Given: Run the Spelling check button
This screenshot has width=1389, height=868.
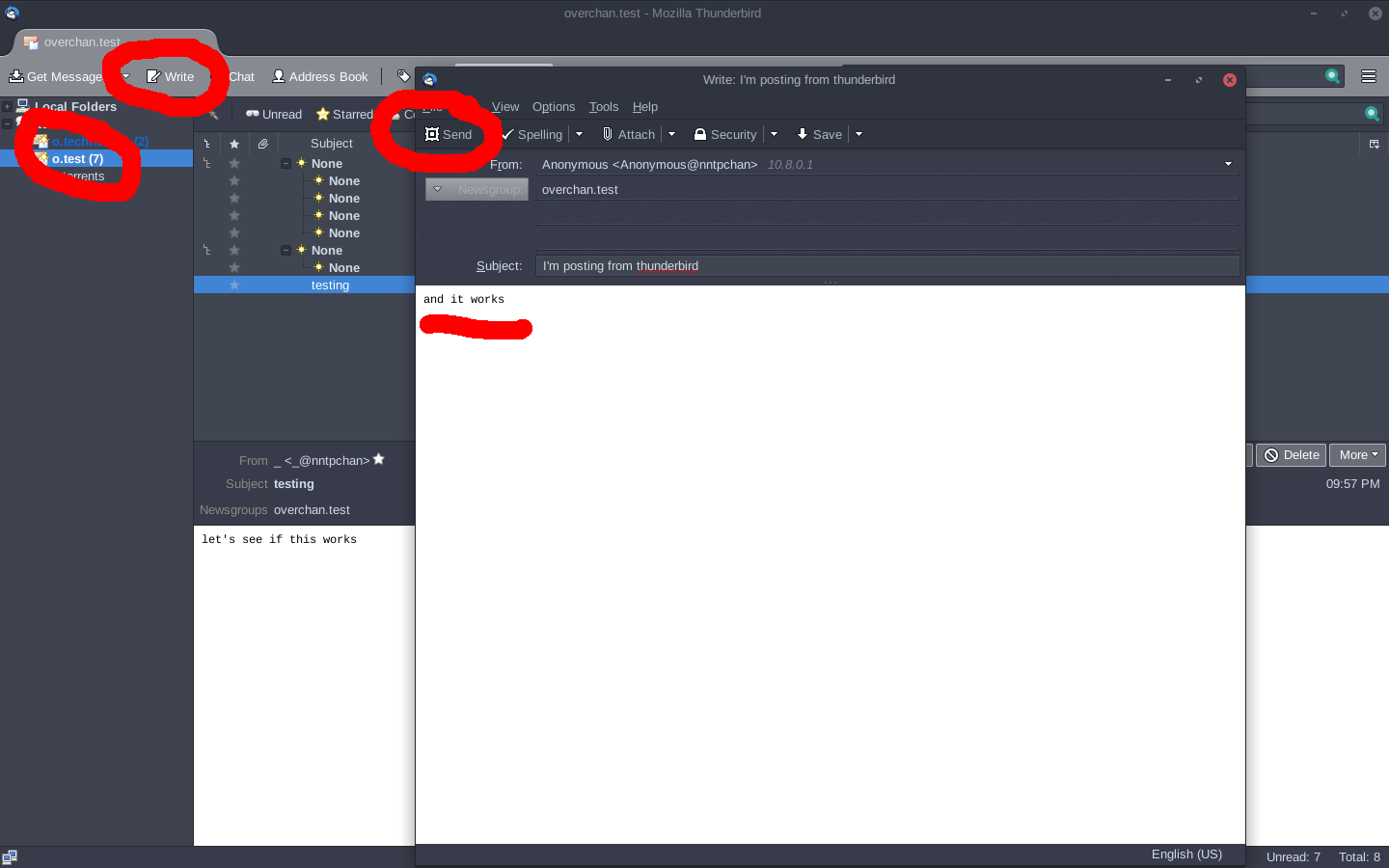Looking at the screenshot, I should coord(531,134).
